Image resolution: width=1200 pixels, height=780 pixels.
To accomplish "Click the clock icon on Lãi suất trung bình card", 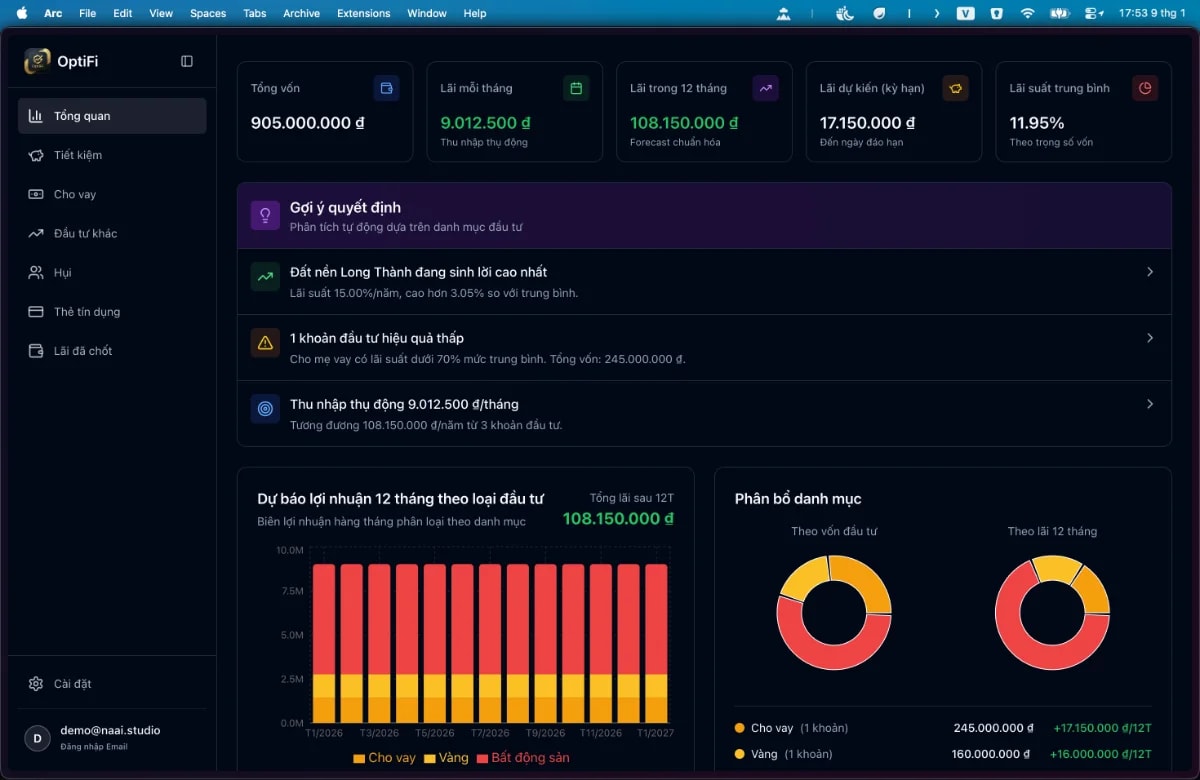I will [1145, 88].
